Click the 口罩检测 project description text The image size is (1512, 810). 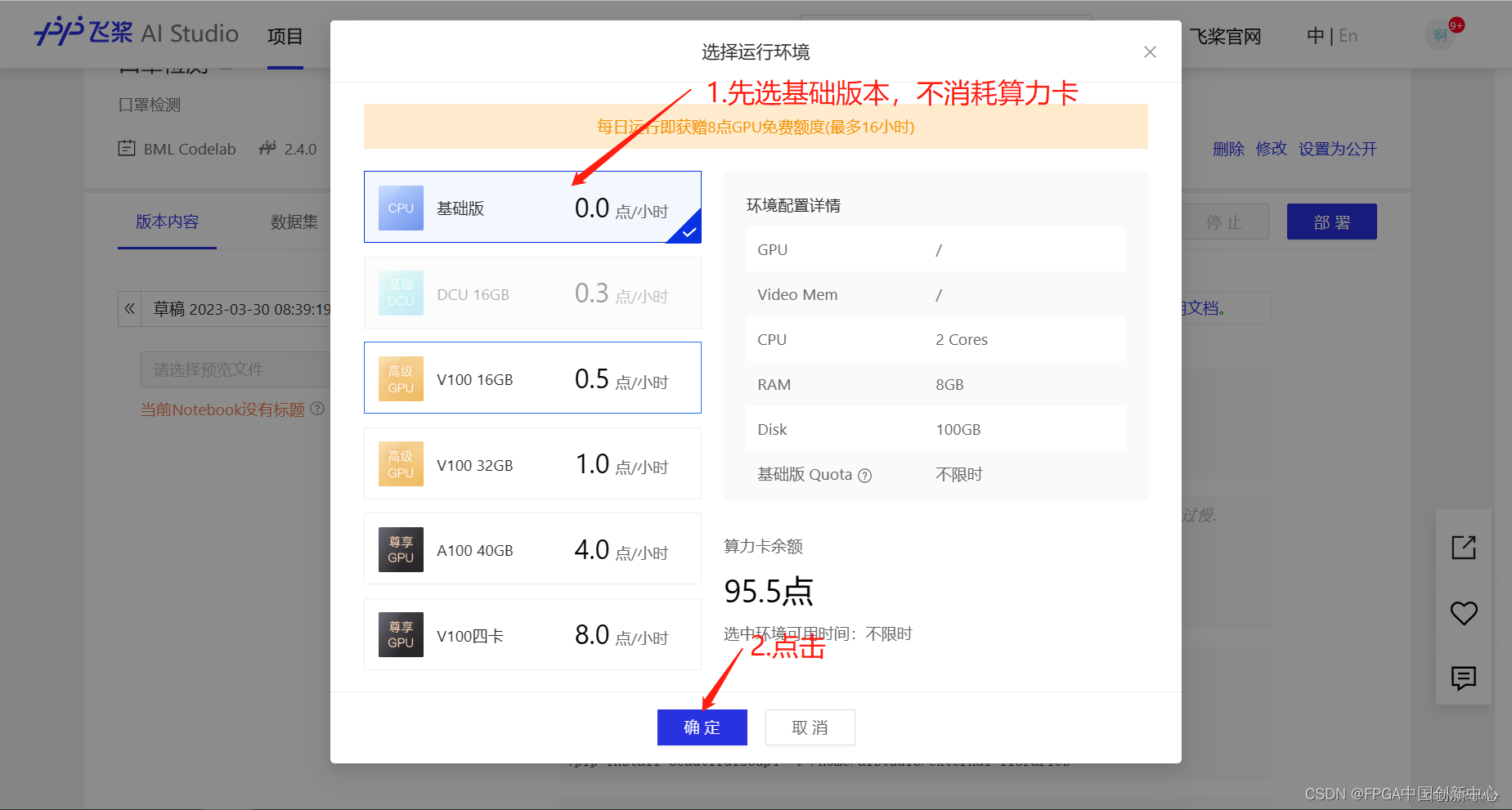coord(150,105)
